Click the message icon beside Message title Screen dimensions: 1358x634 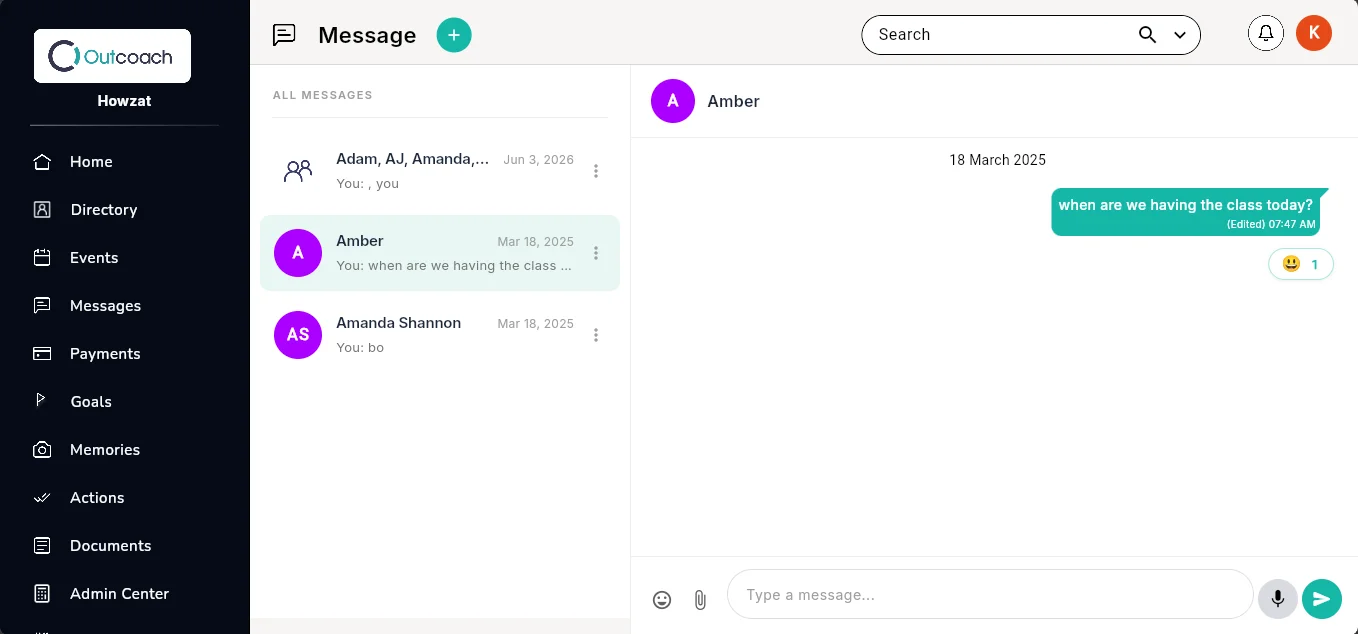pyautogui.click(x=284, y=35)
